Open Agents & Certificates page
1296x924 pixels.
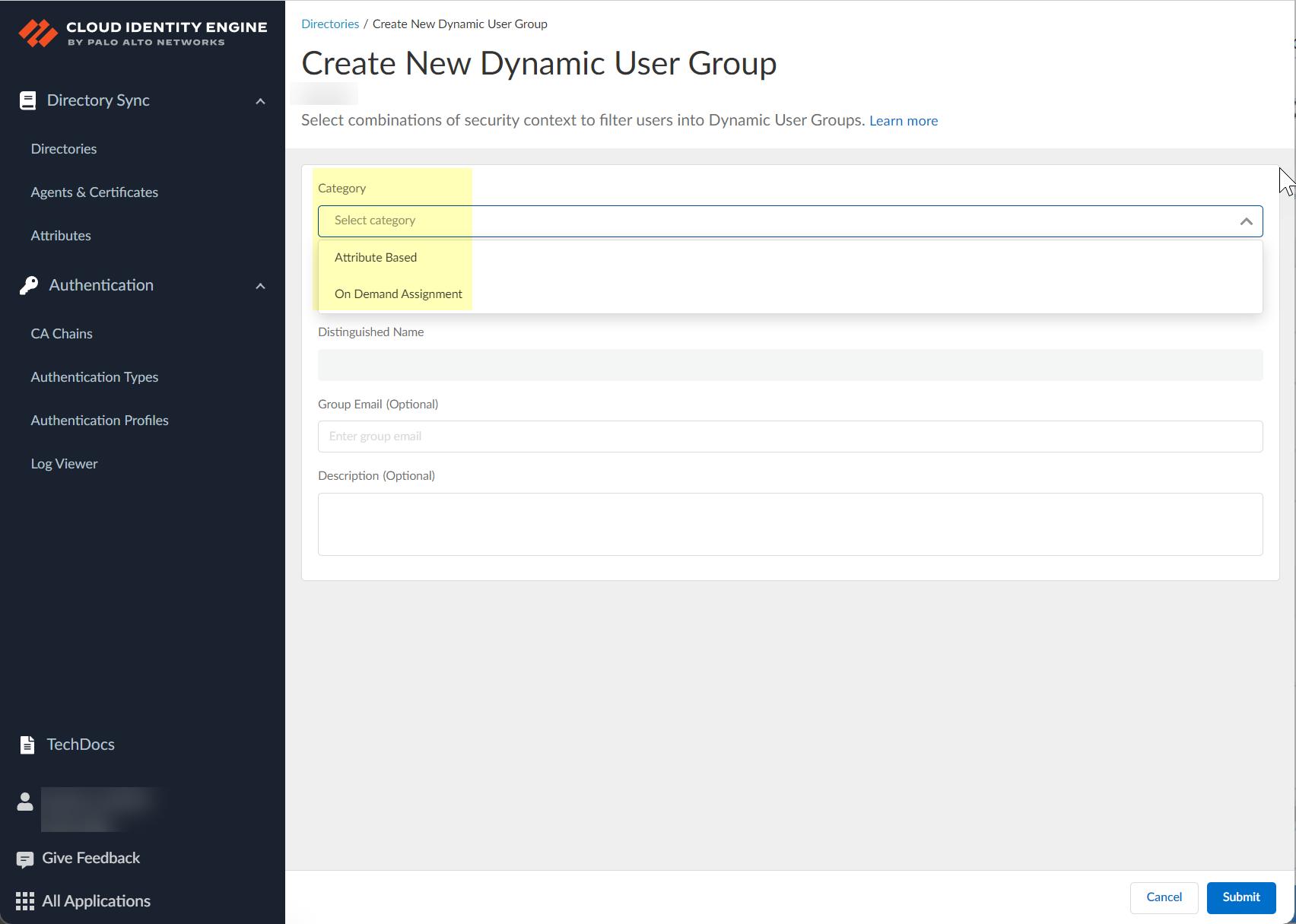(x=94, y=192)
